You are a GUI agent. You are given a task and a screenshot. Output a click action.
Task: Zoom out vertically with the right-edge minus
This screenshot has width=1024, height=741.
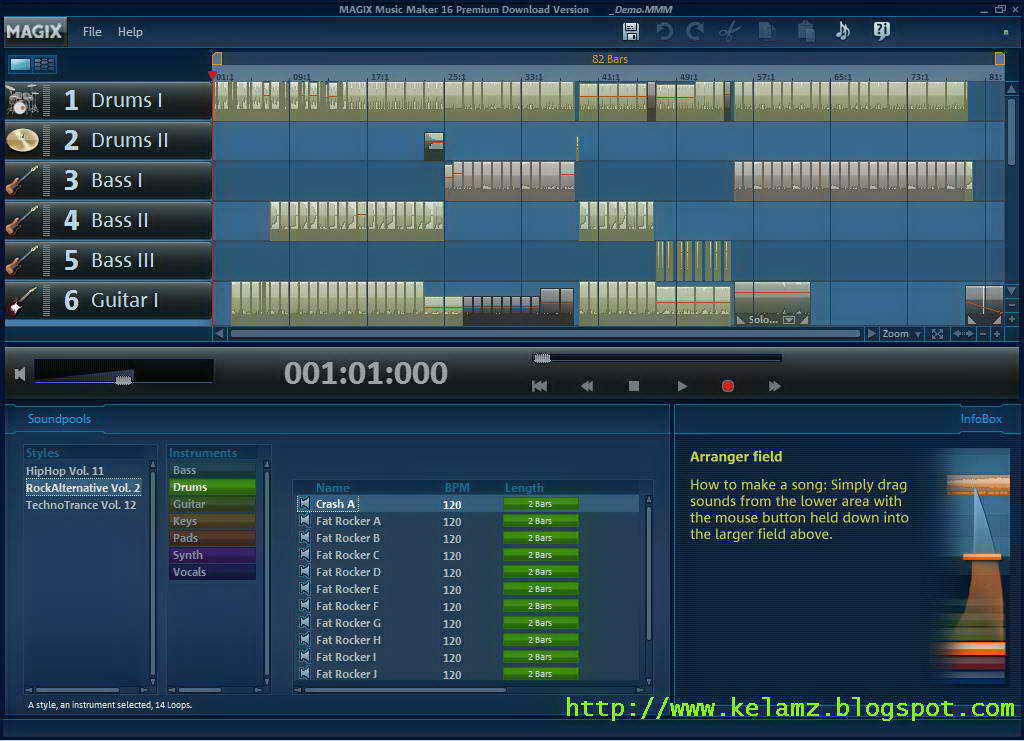1012,305
